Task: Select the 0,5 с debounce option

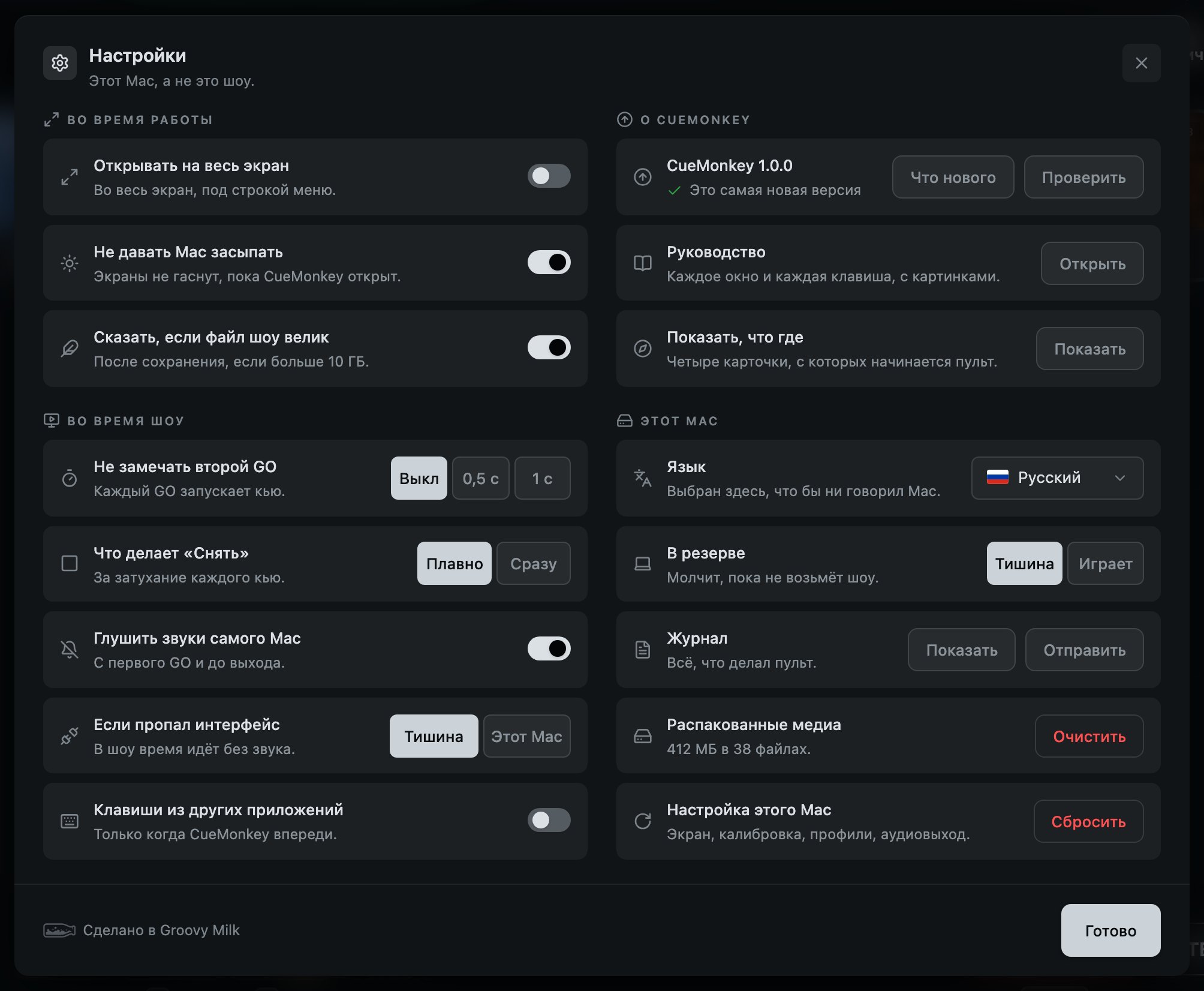Action: click(x=481, y=478)
